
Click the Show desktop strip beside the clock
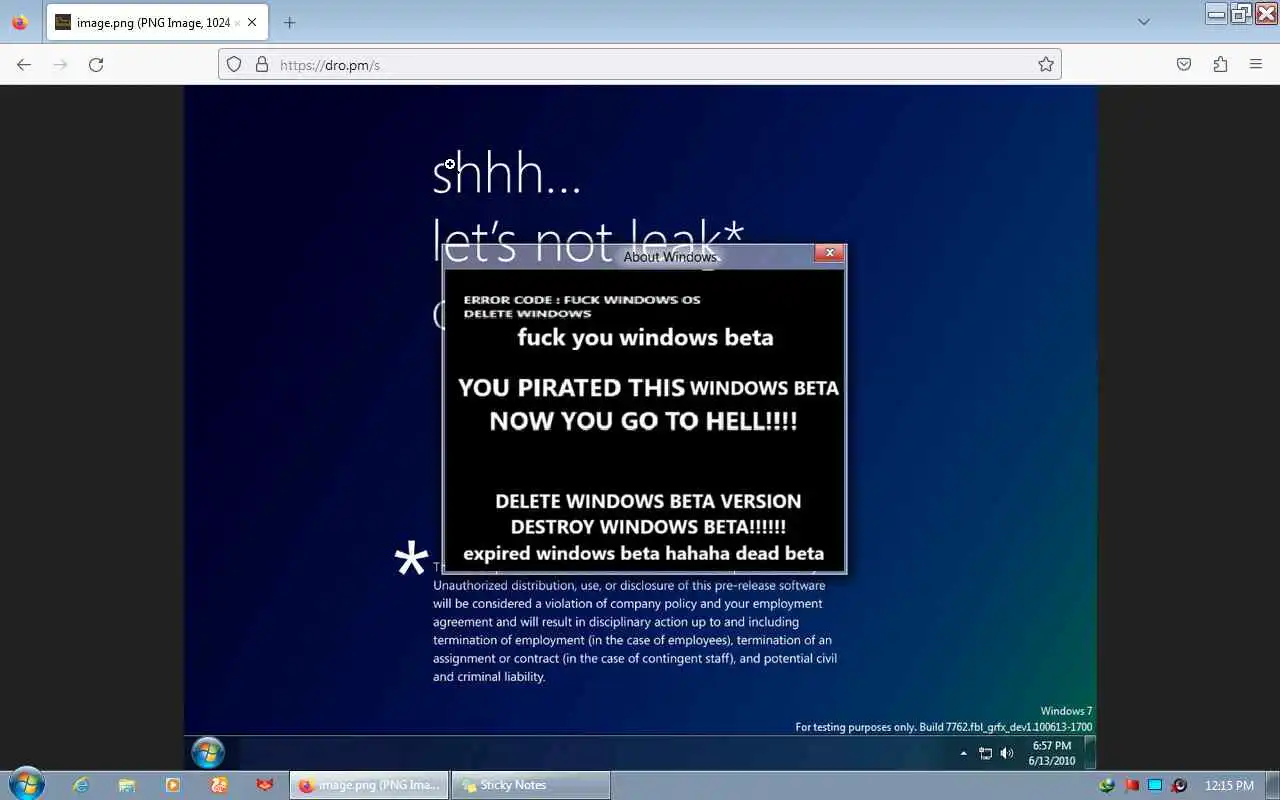click(x=1273, y=785)
